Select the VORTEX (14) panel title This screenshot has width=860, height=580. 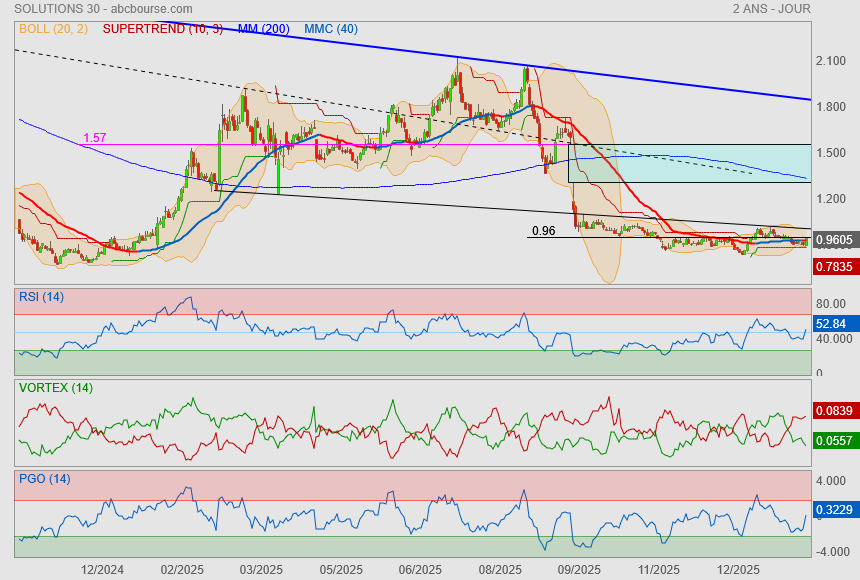coord(55,387)
